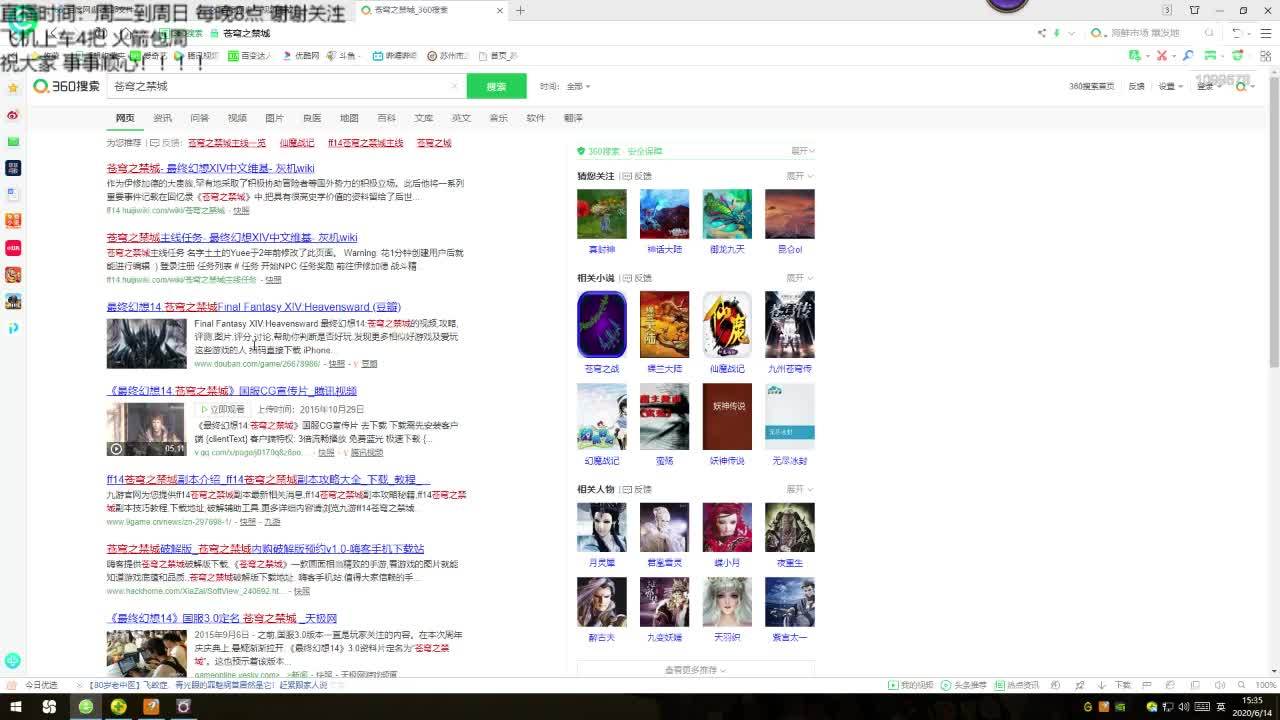The height and width of the screenshot is (720, 1280).
Task: Open the 妖神传说 novel thumbnail
Action: tap(727, 417)
